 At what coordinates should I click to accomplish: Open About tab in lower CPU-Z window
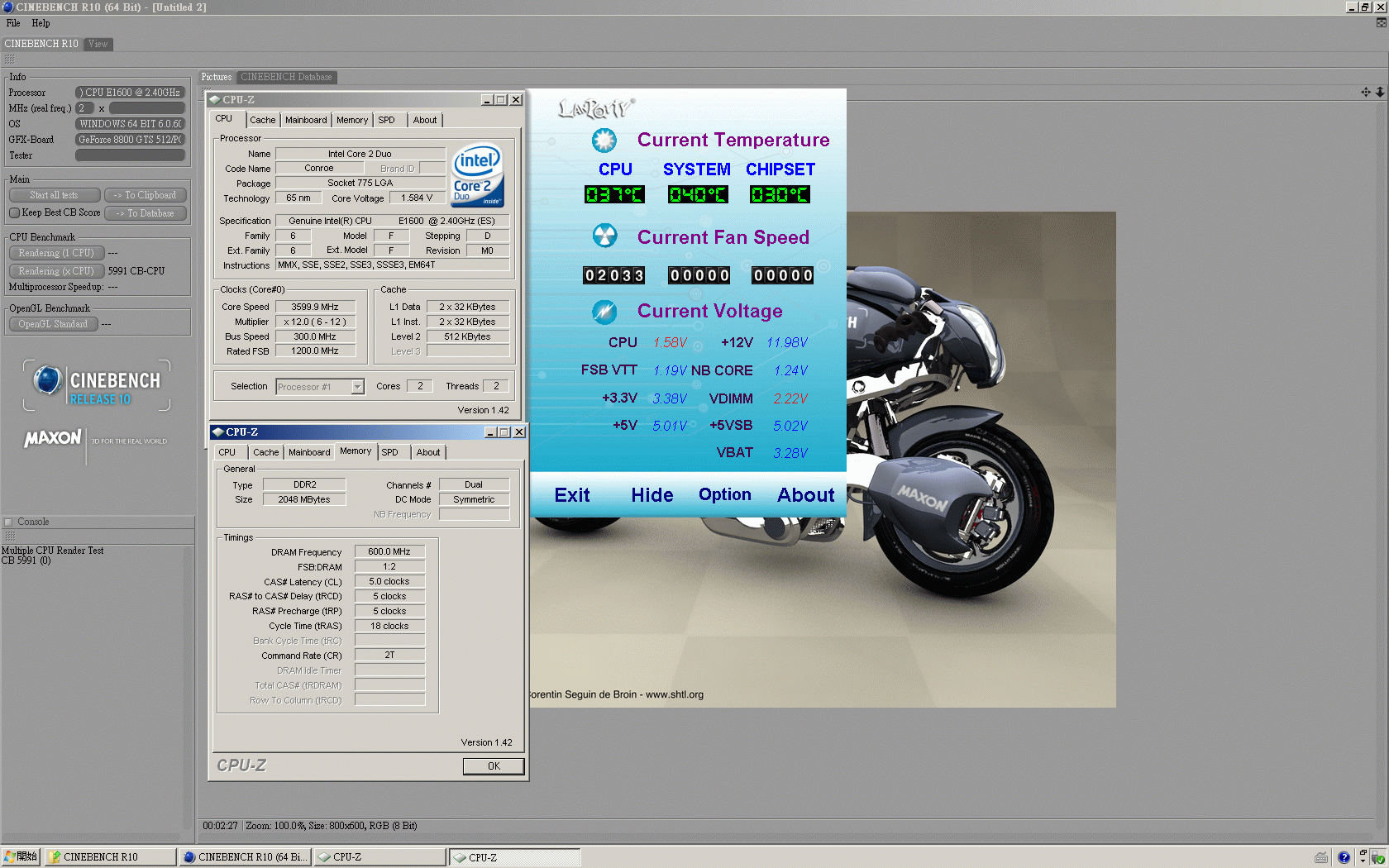point(428,452)
